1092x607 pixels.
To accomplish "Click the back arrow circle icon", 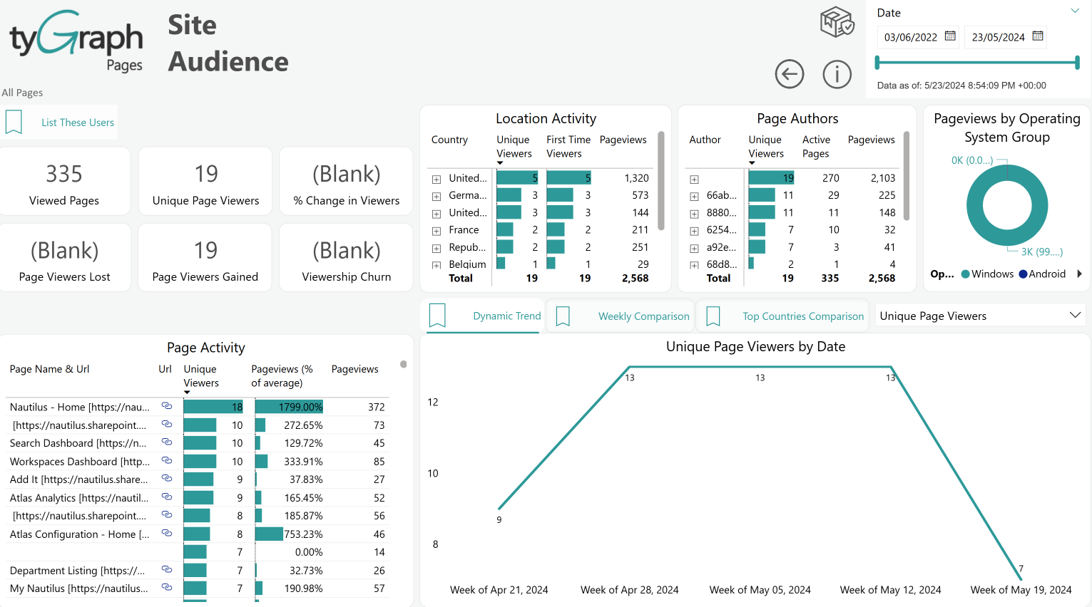I will 789,74.
